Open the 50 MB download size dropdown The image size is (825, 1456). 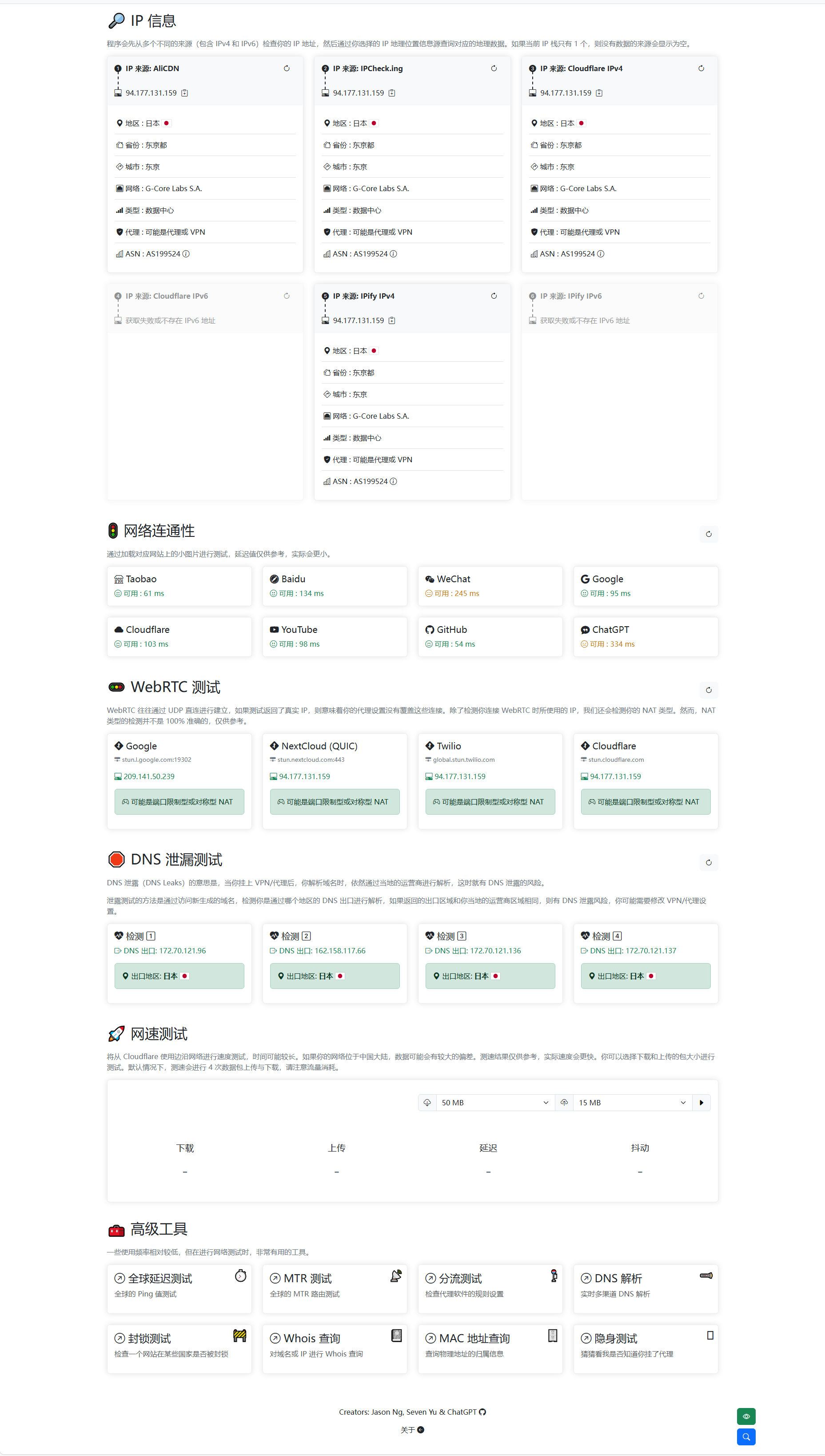coord(494,1102)
